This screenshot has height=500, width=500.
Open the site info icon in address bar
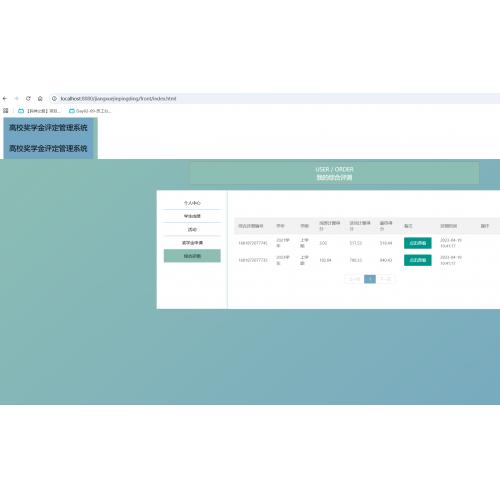tap(54, 98)
